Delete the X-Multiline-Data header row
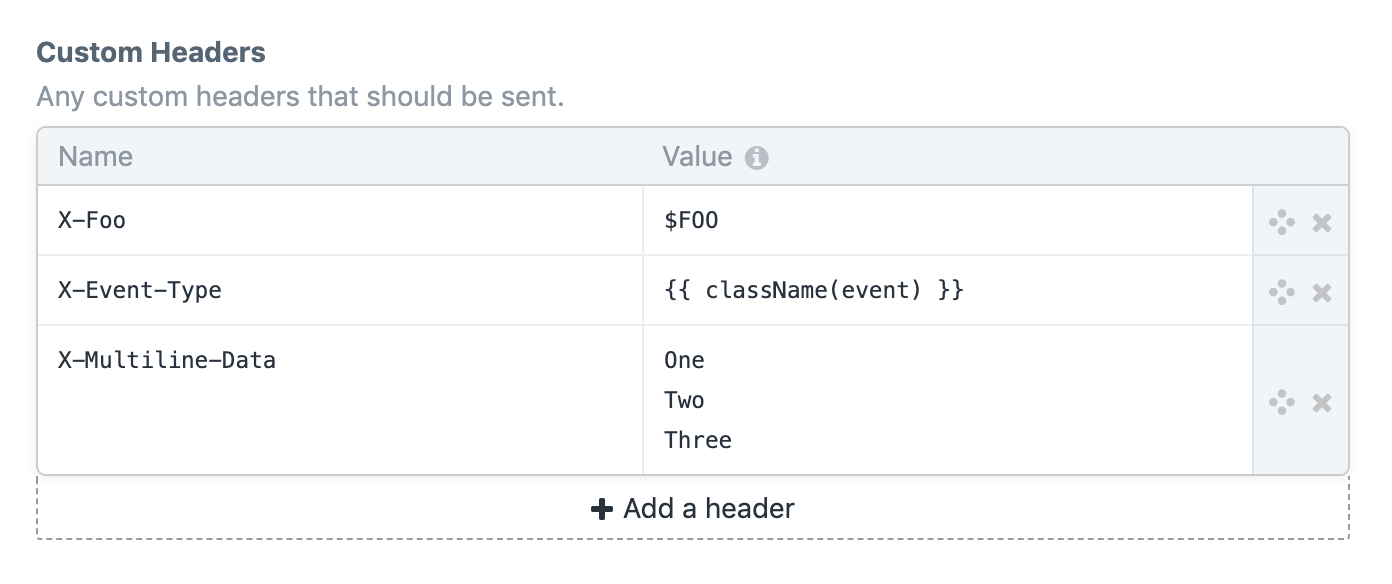The height and width of the screenshot is (584, 1392). pyautogui.click(x=1322, y=402)
